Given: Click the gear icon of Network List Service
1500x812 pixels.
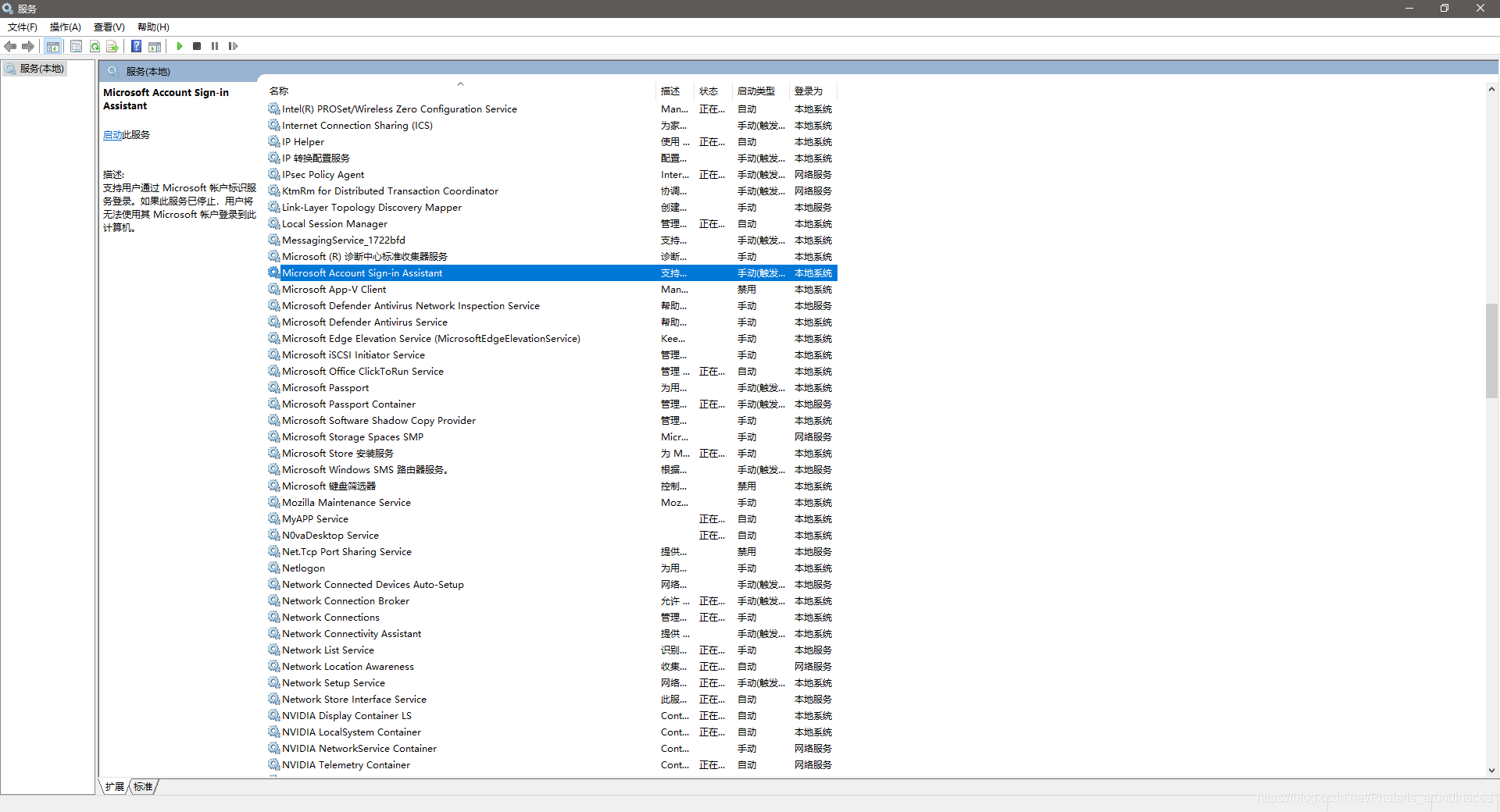Looking at the screenshot, I should coord(274,650).
